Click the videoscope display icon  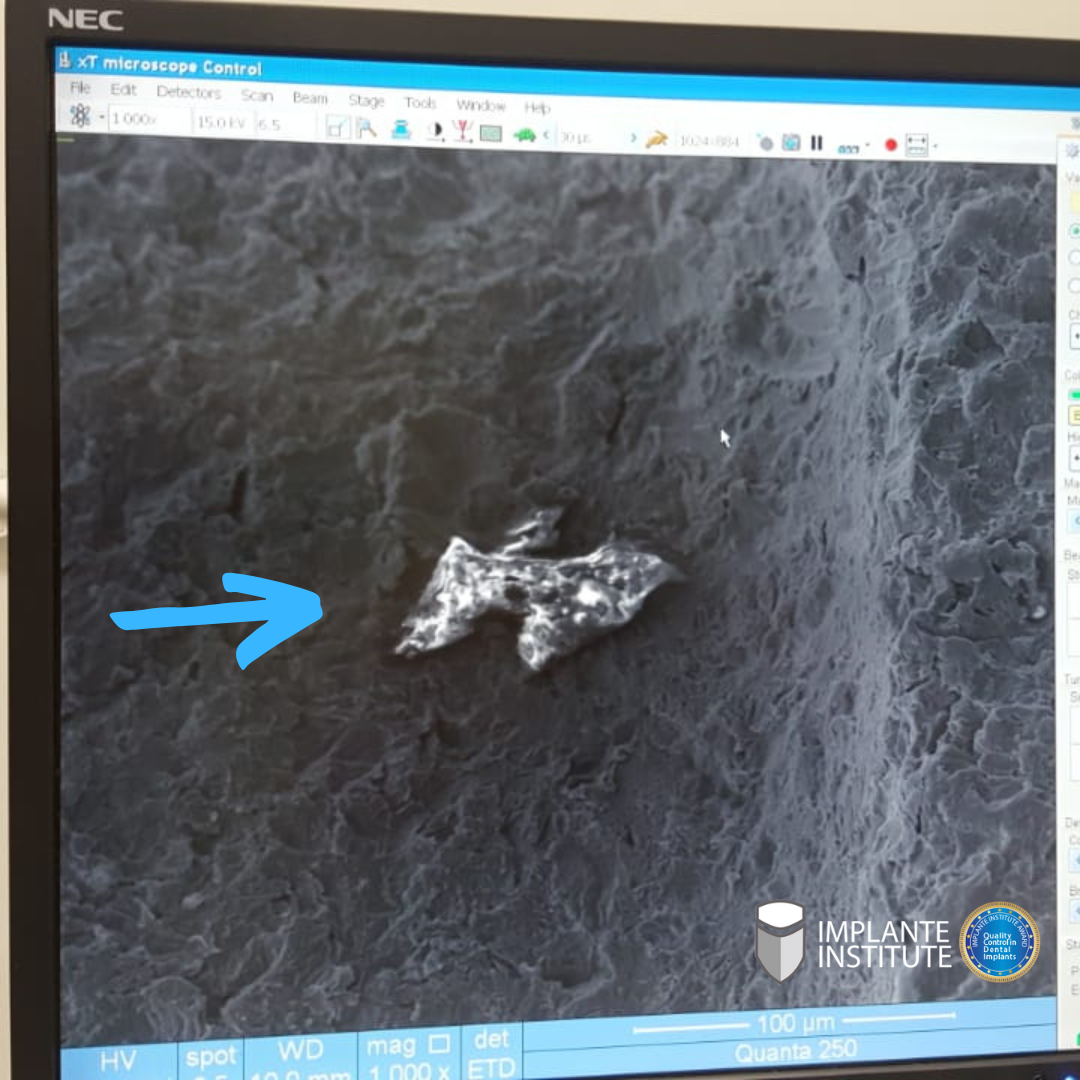point(490,132)
